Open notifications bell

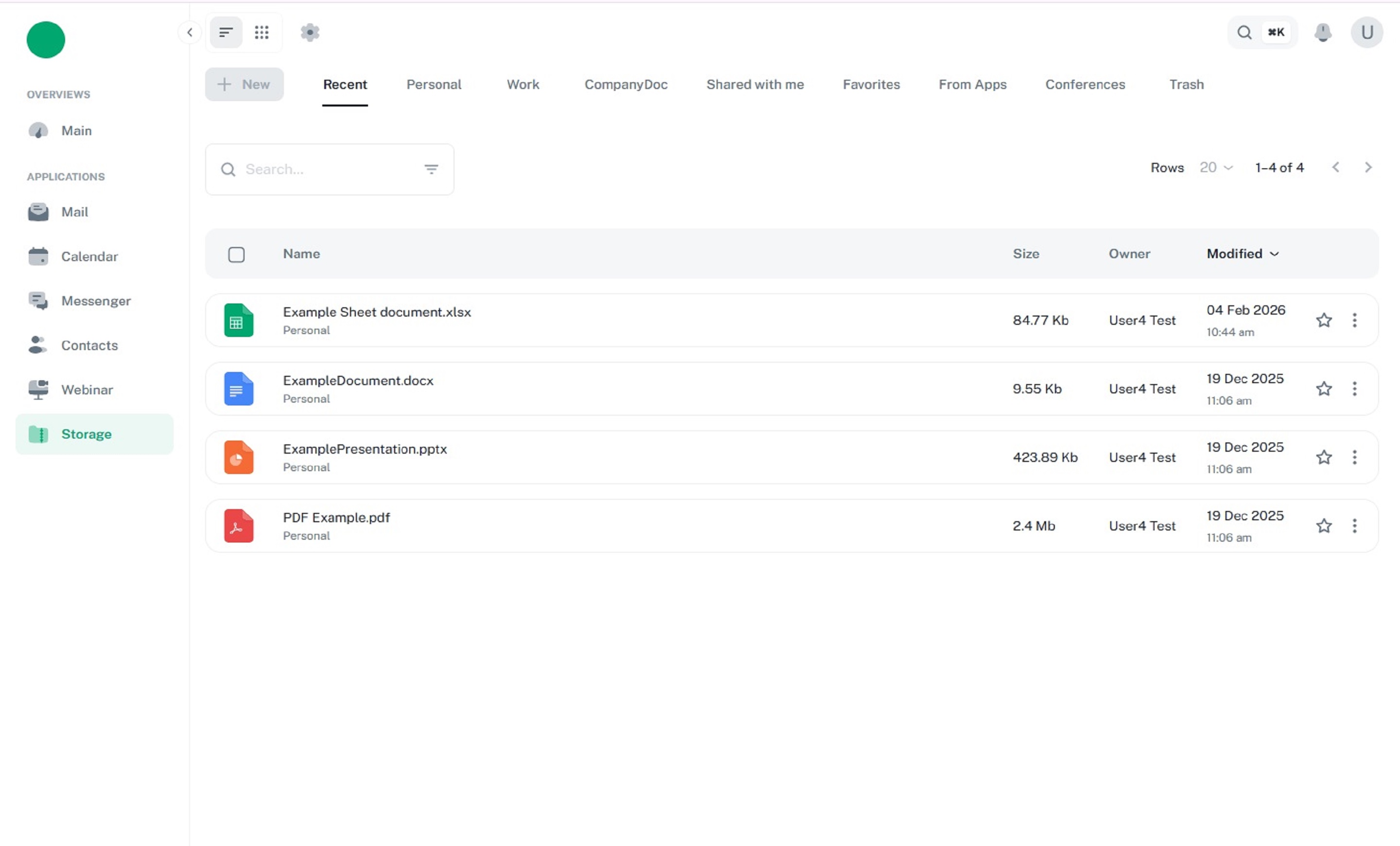point(1323,33)
